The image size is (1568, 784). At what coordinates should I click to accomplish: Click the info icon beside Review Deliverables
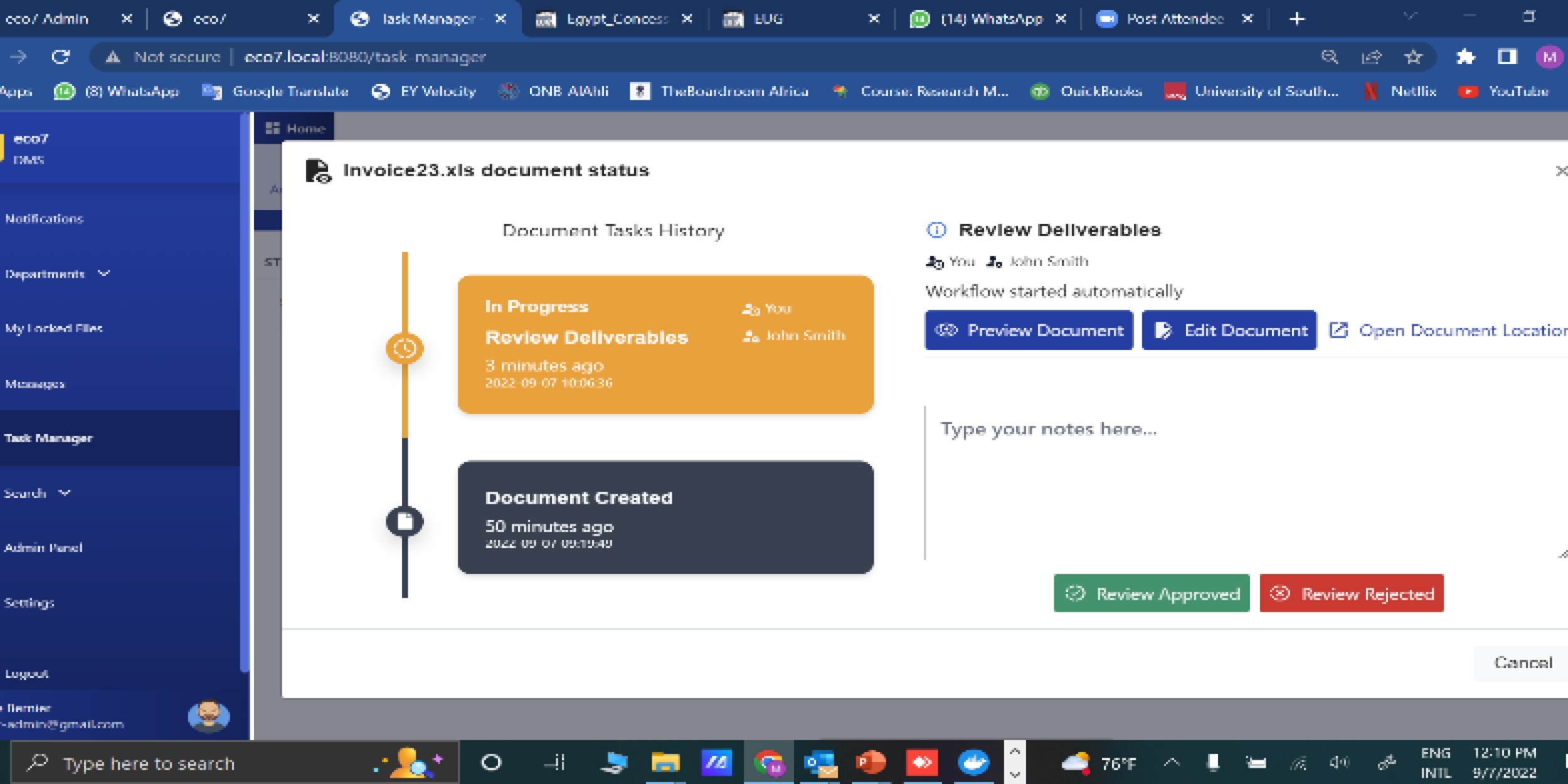tap(936, 230)
